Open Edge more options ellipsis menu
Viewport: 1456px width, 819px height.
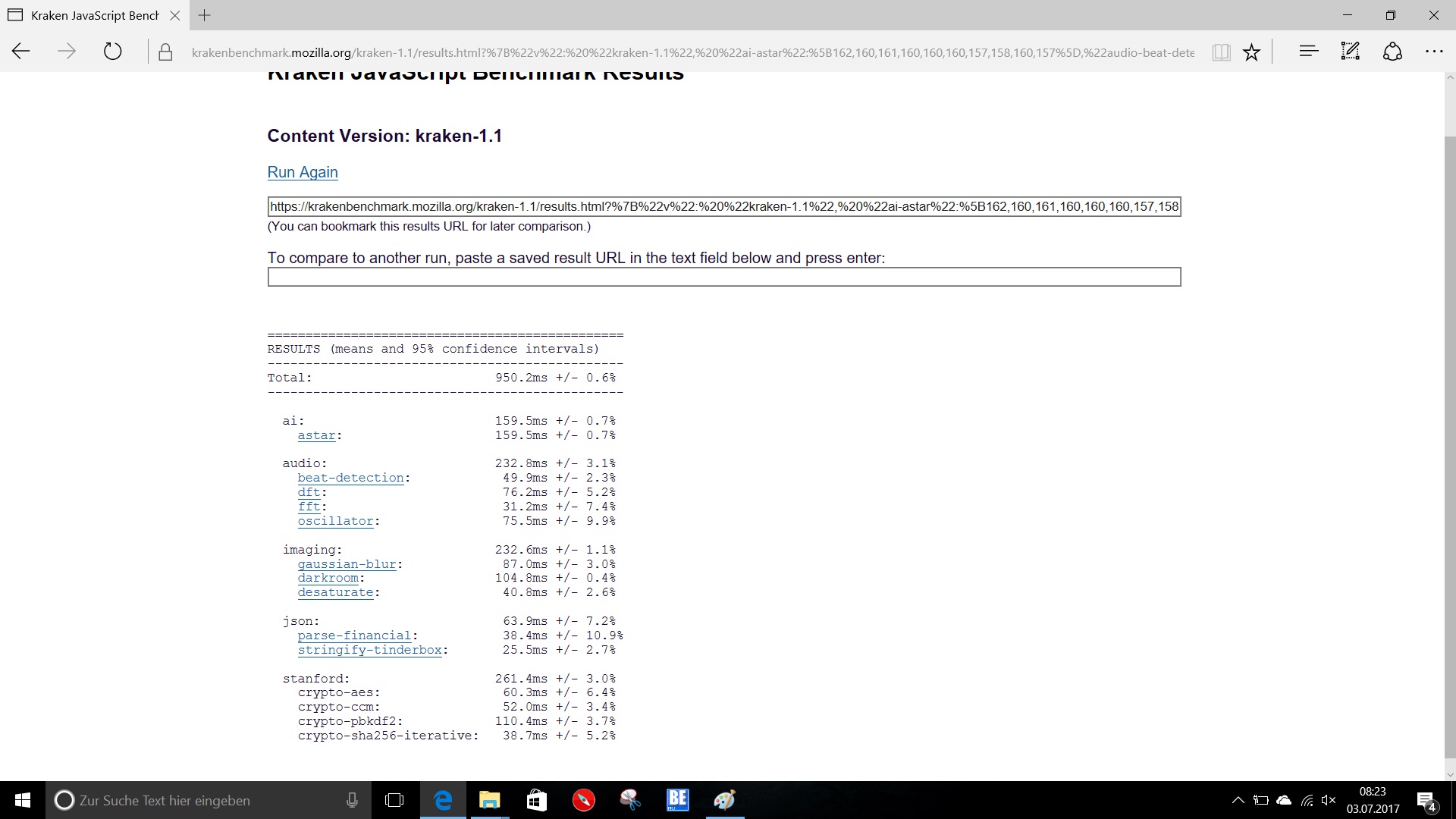[1434, 52]
